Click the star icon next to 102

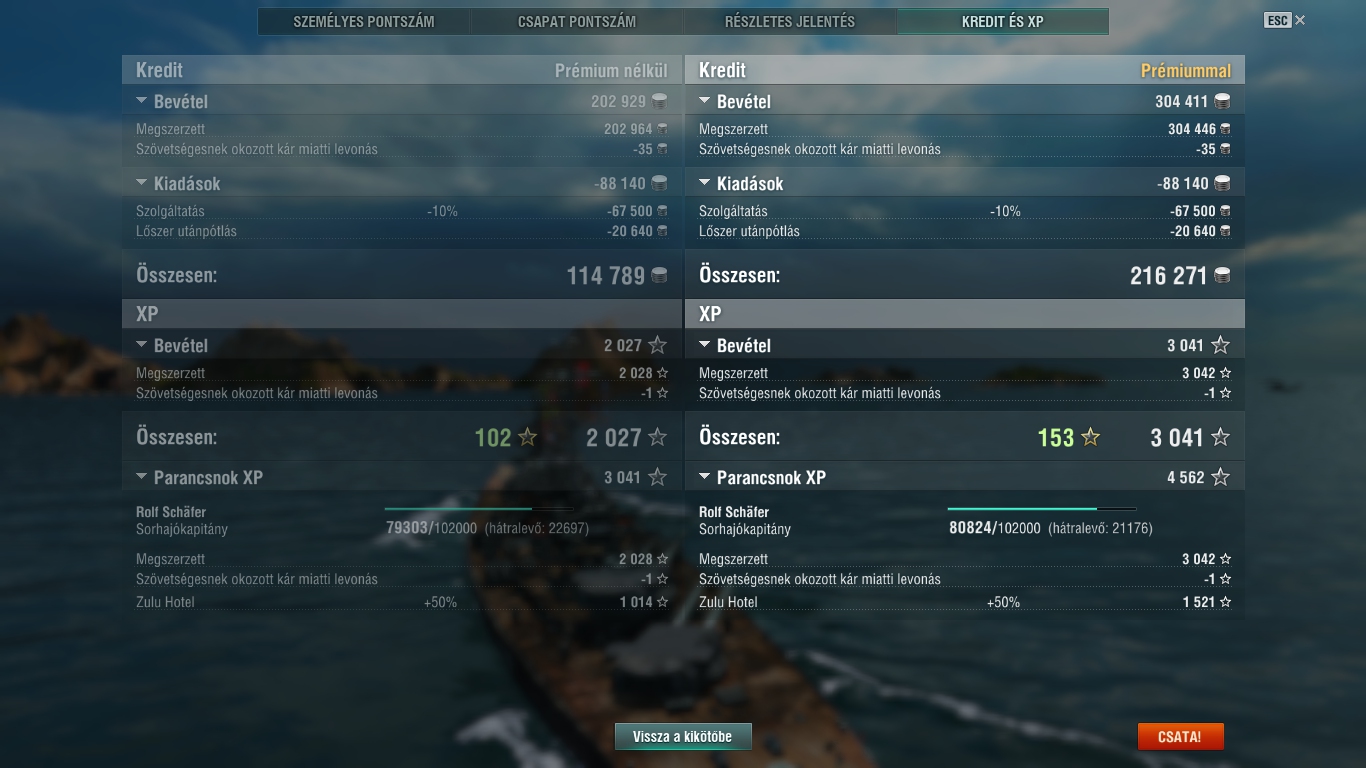point(527,437)
